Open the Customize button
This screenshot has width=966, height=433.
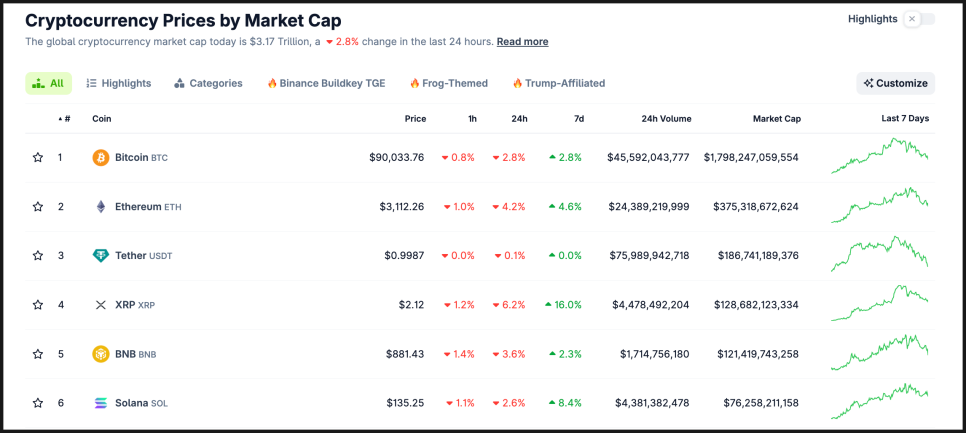point(895,84)
